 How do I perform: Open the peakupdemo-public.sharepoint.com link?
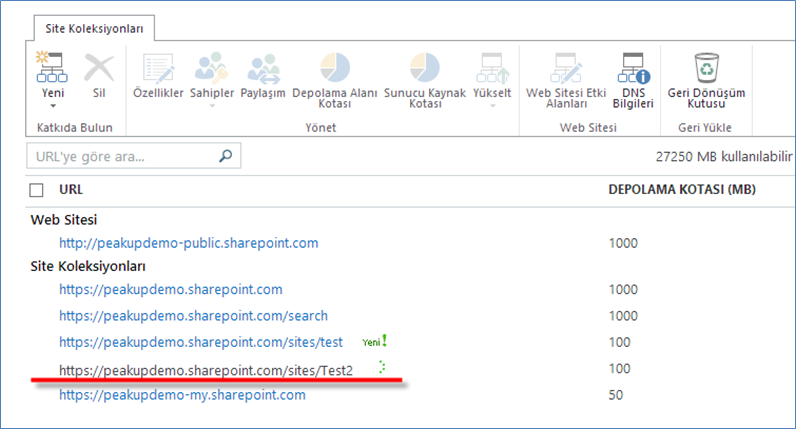pos(188,243)
